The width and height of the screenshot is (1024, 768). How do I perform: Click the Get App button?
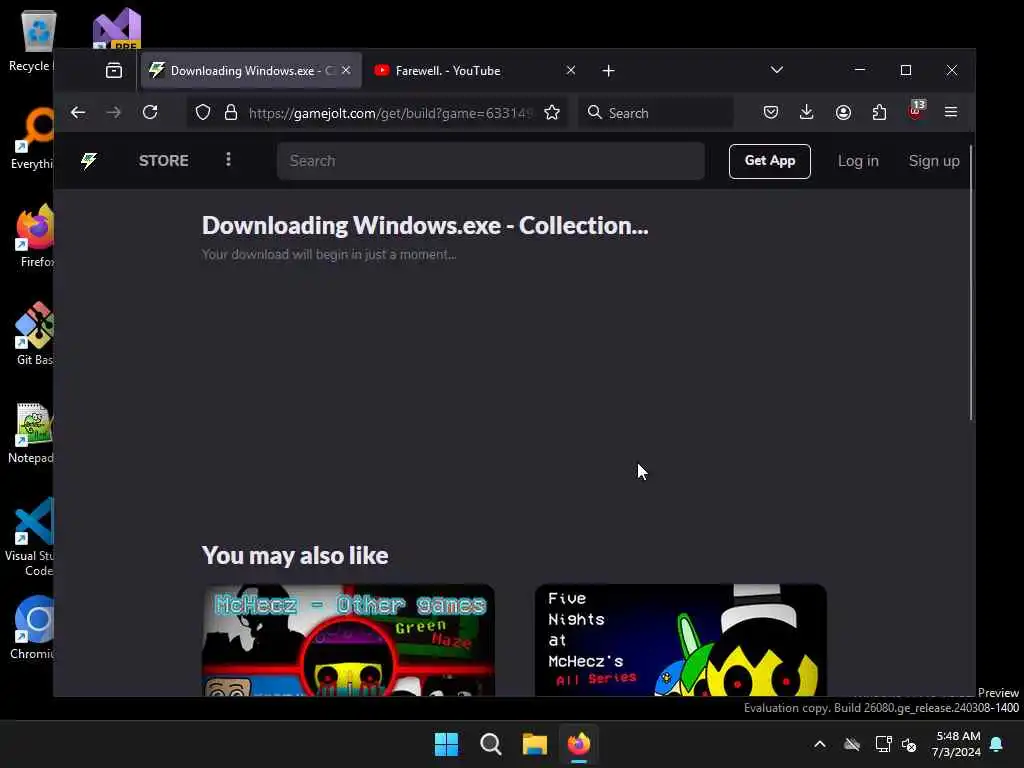click(769, 161)
